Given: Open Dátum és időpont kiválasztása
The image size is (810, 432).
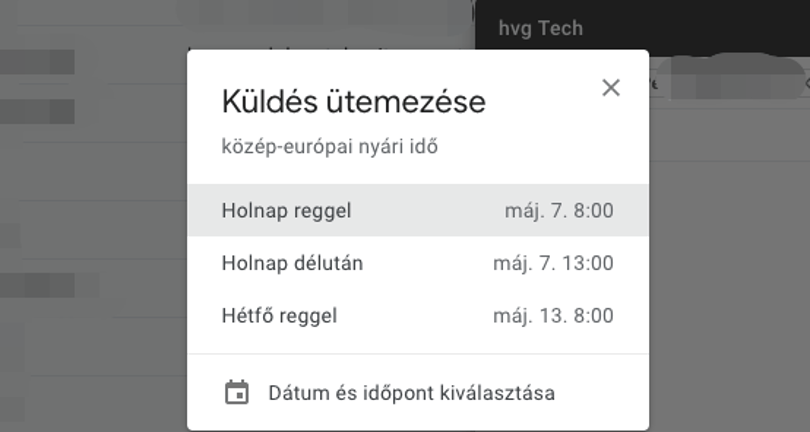Looking at the screenshot, I should (418, 393).
